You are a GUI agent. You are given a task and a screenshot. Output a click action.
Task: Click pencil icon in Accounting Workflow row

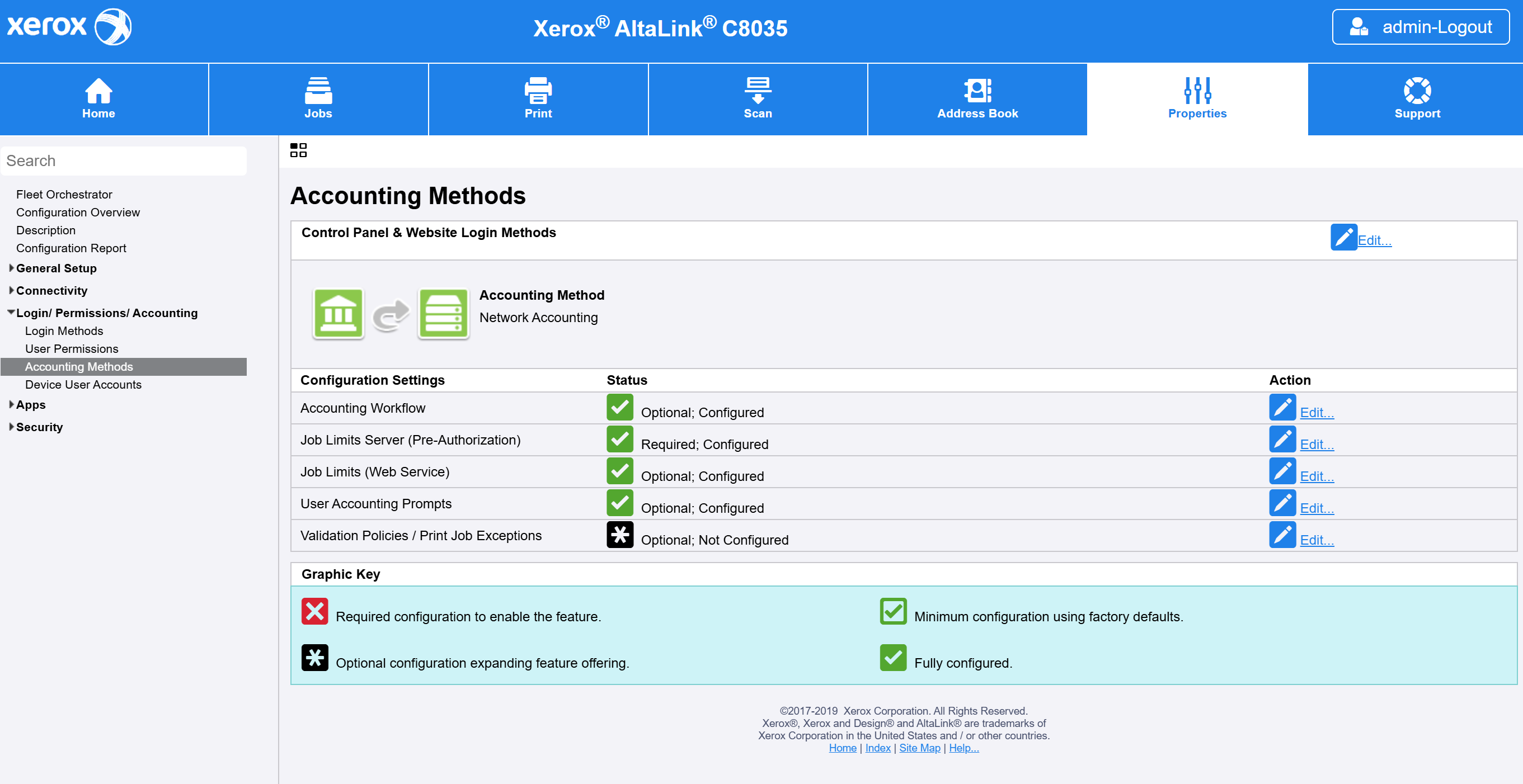[x=1282, y=407]
